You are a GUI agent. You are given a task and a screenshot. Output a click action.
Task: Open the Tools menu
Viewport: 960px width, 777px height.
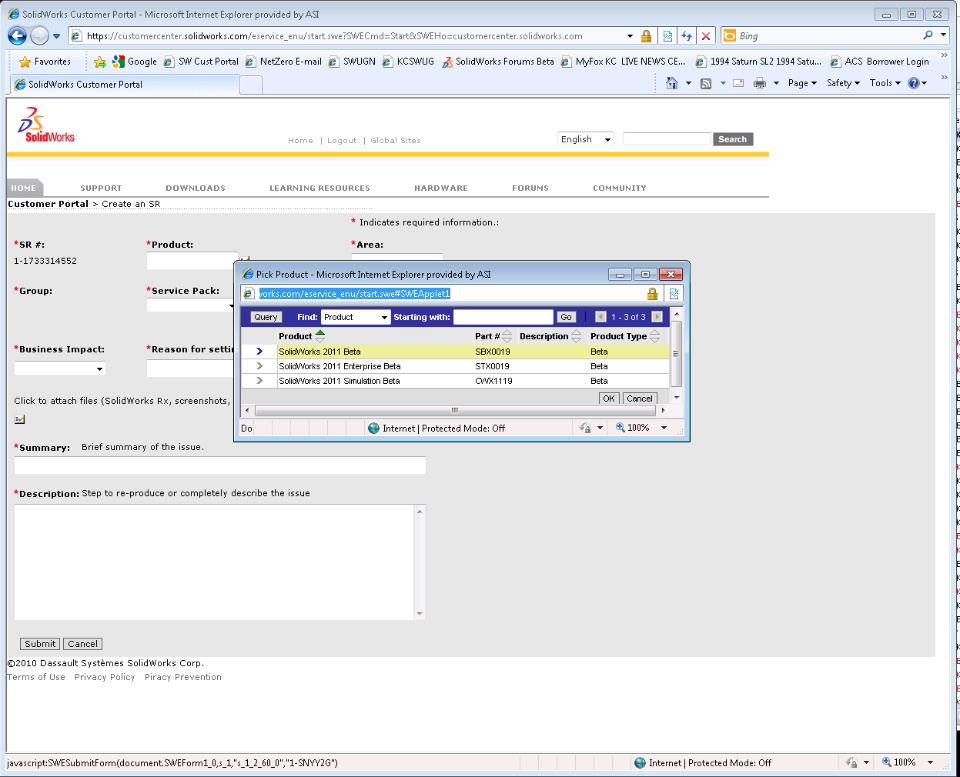pos(885,83)
